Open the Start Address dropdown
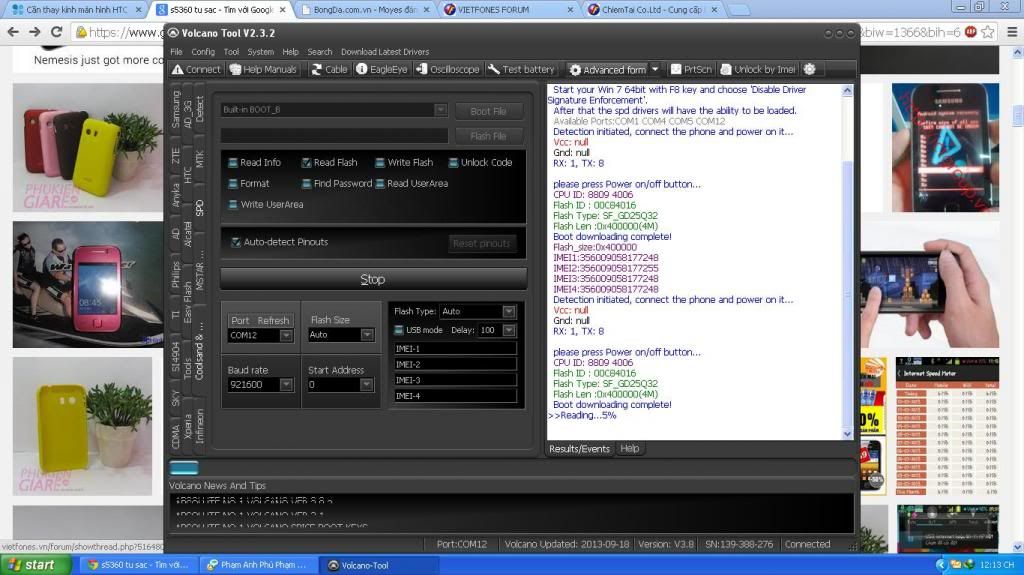 (x=366, y=385)
